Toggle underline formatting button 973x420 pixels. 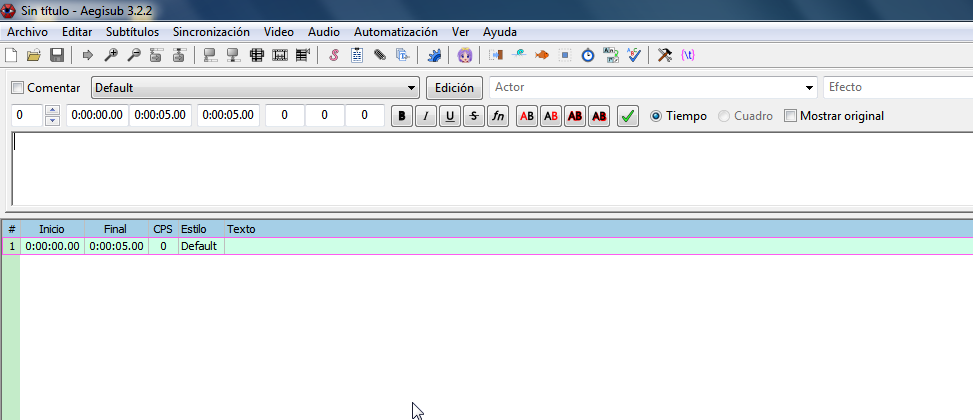[449, 116]
